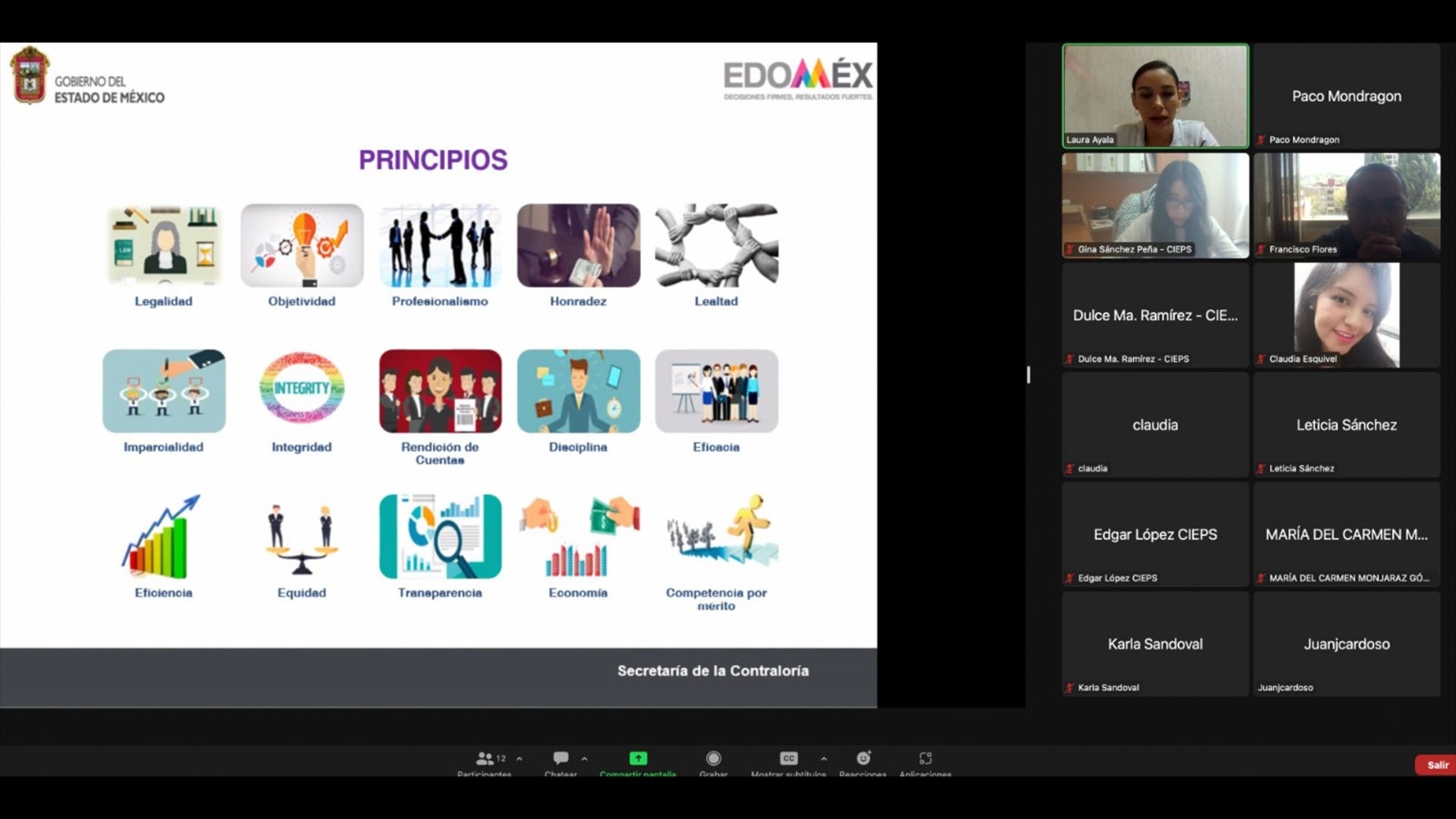Click the CC Mostrar subtítulos icon
This screenshot has width=1456, height=819.
click(x=788, y=758)
